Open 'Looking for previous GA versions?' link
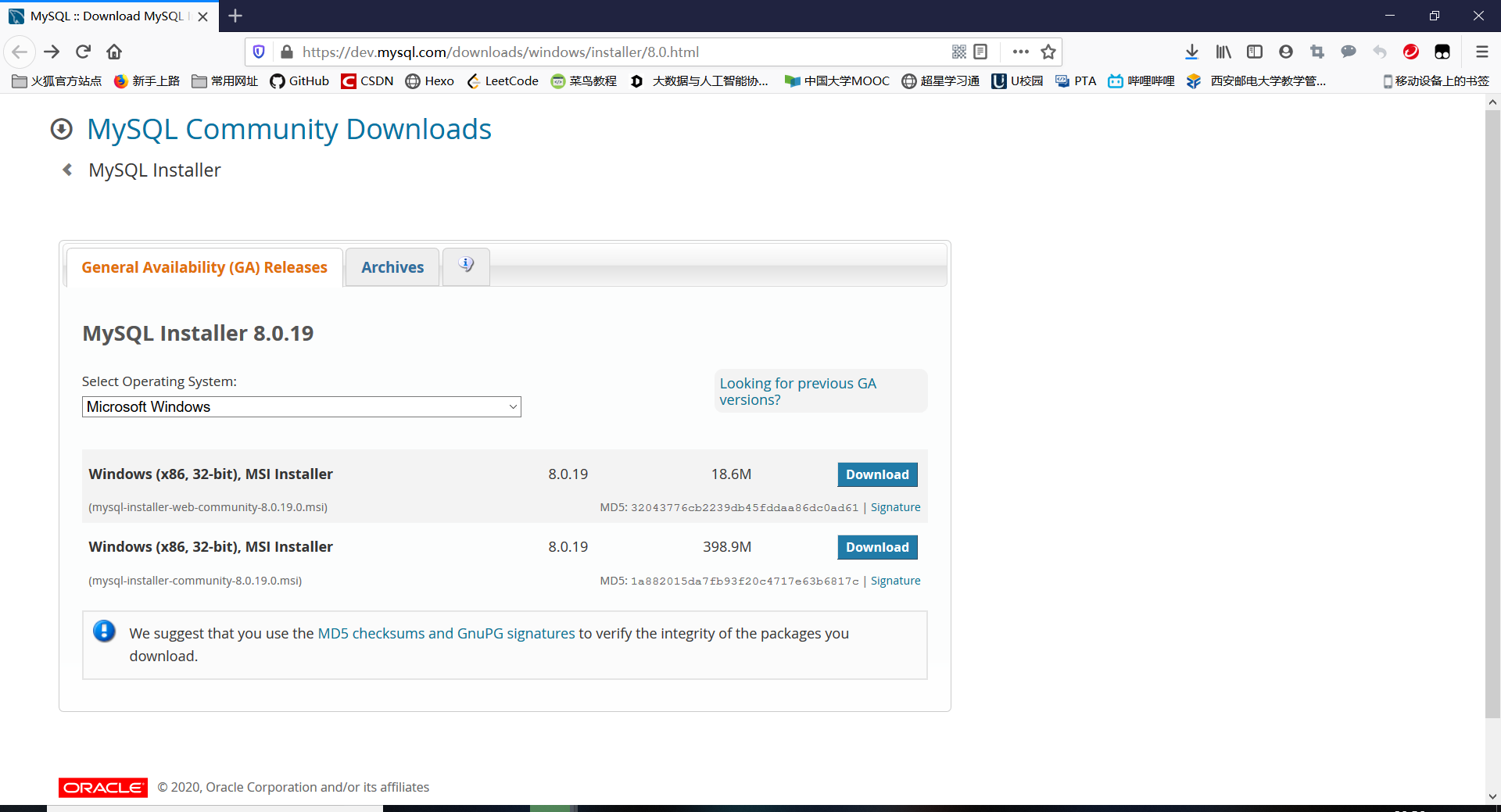The height and width of the screenshot is (812, 1501). (797, 391)
